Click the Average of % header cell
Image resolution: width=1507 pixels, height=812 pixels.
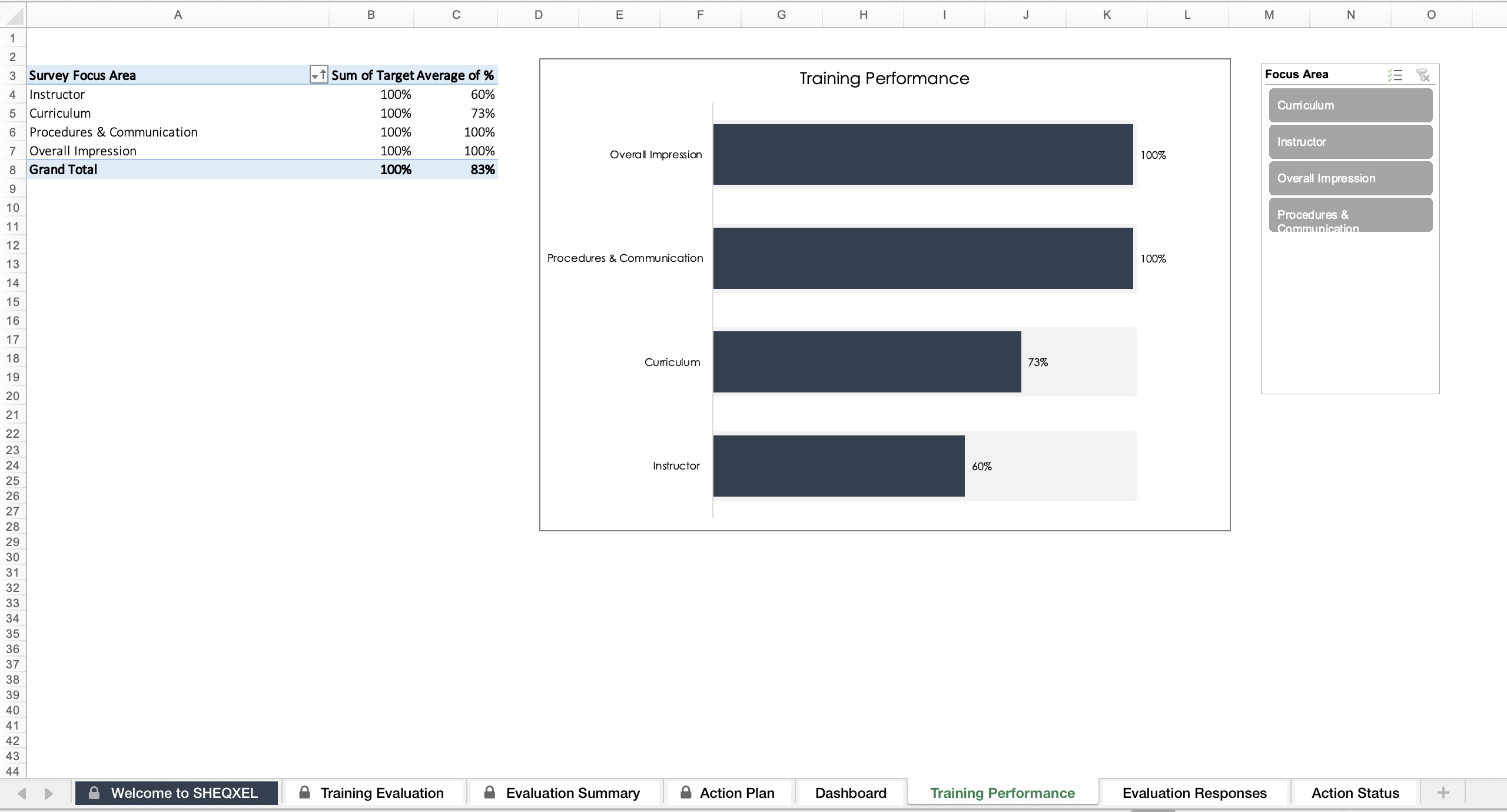coord(456,75)
